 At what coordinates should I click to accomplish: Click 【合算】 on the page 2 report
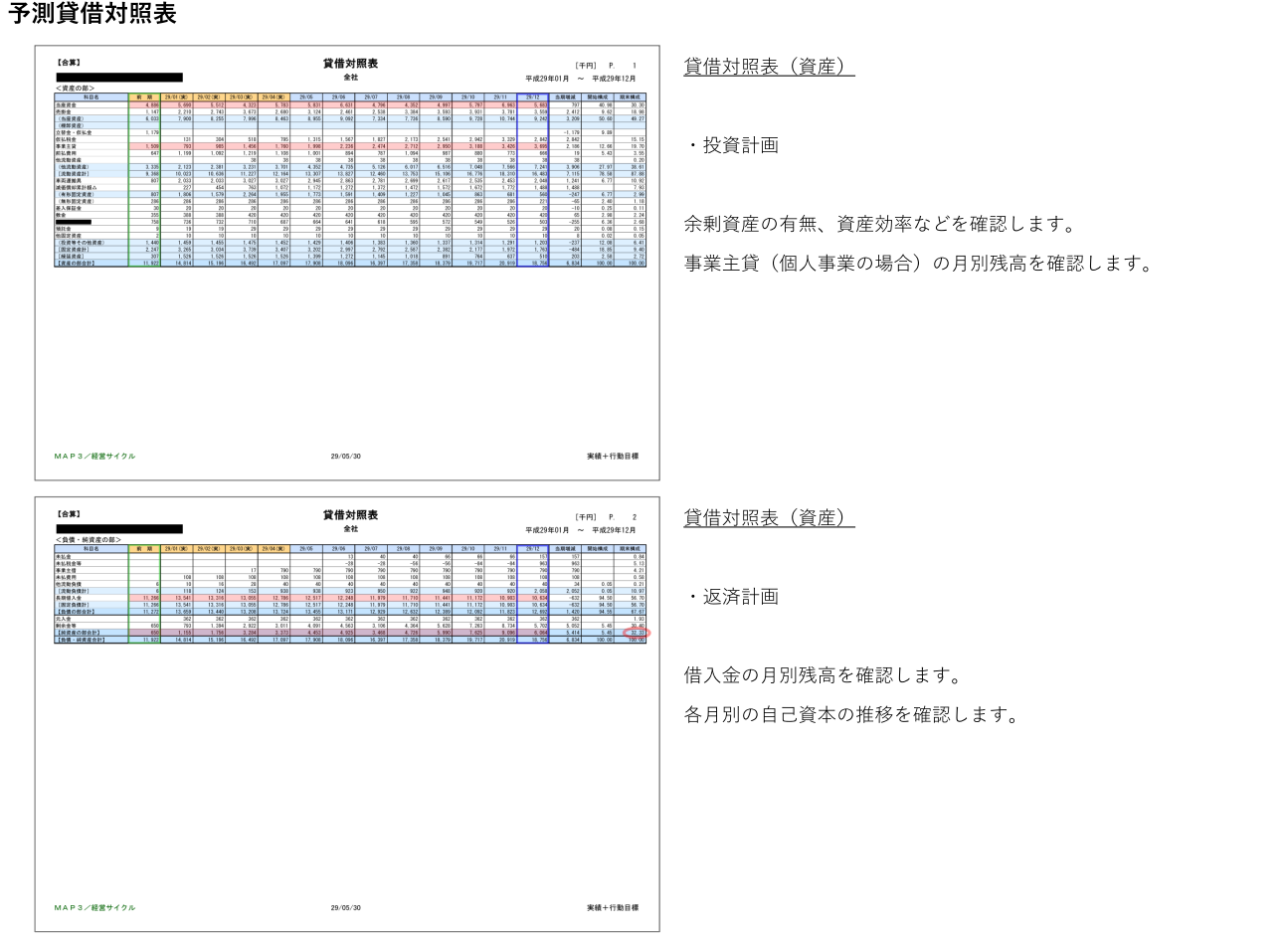pos(68,515)
